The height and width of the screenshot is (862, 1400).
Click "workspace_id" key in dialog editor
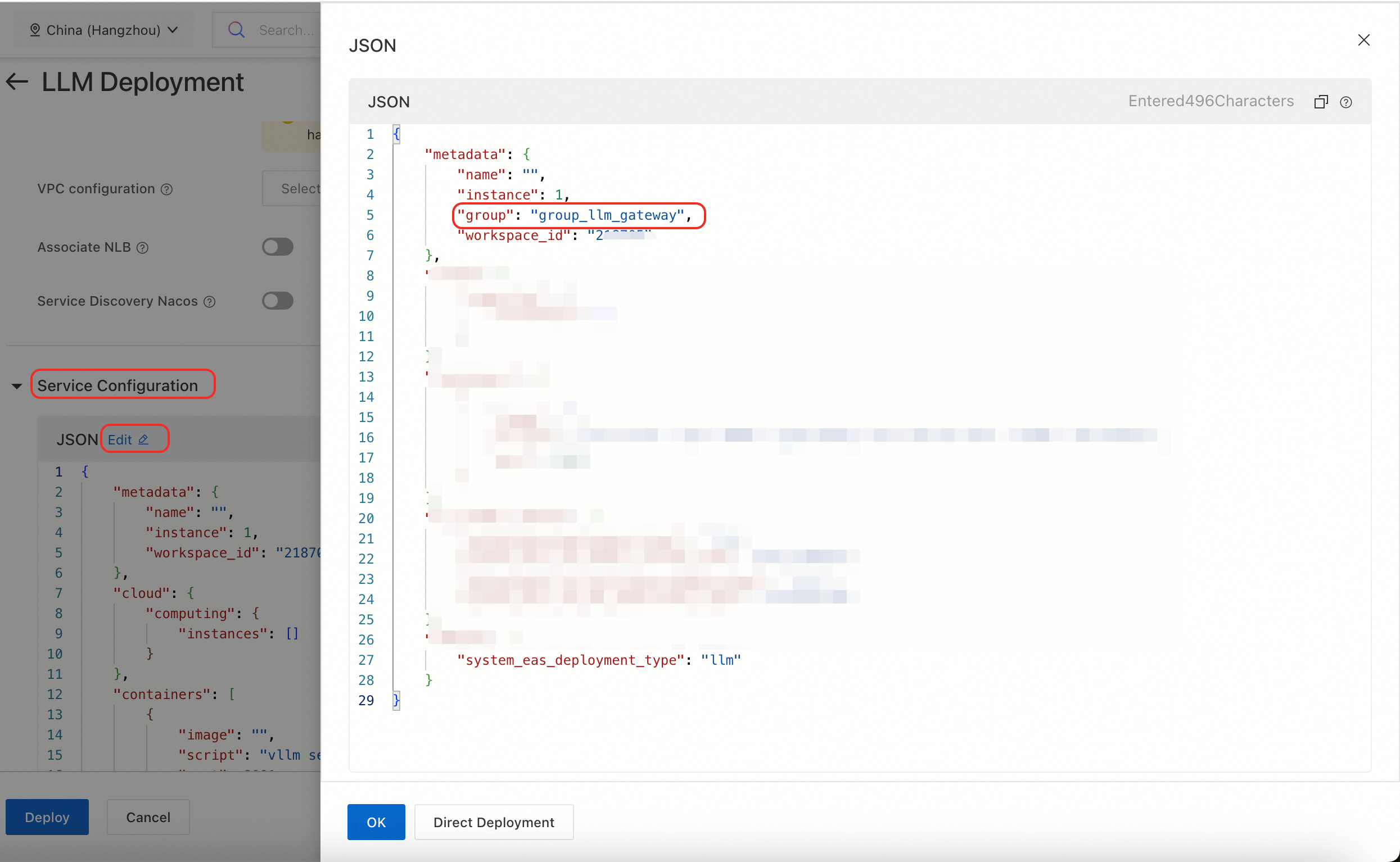click(x=514, y=235)
